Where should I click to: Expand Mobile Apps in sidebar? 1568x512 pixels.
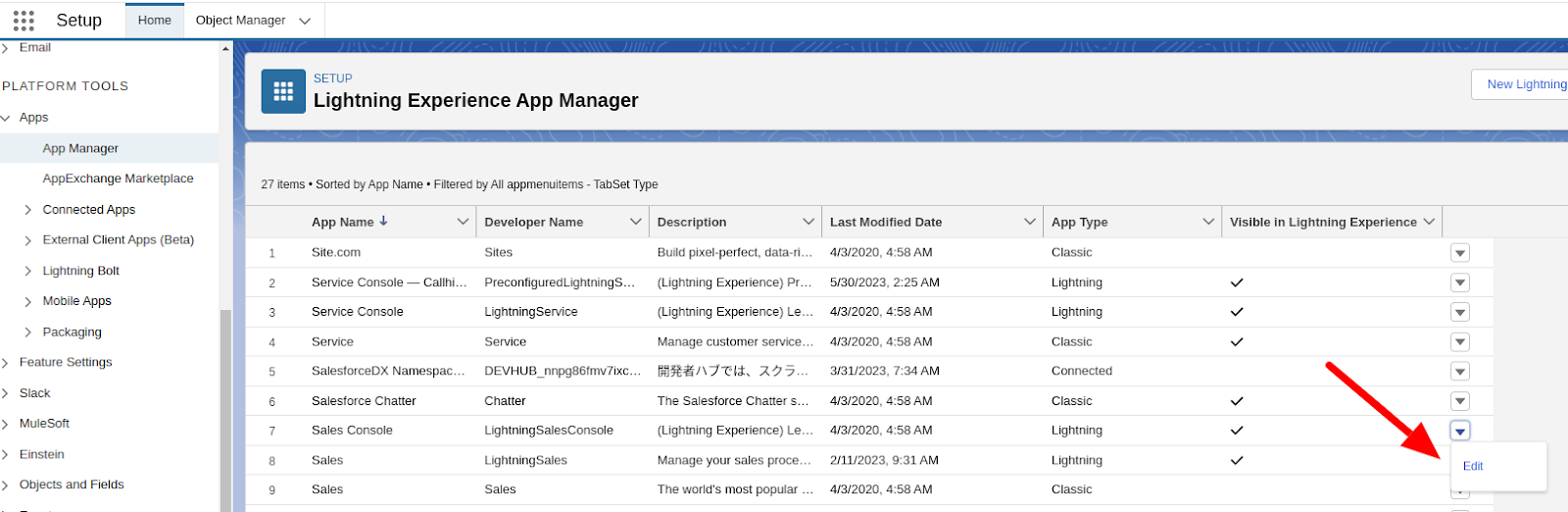27,301
